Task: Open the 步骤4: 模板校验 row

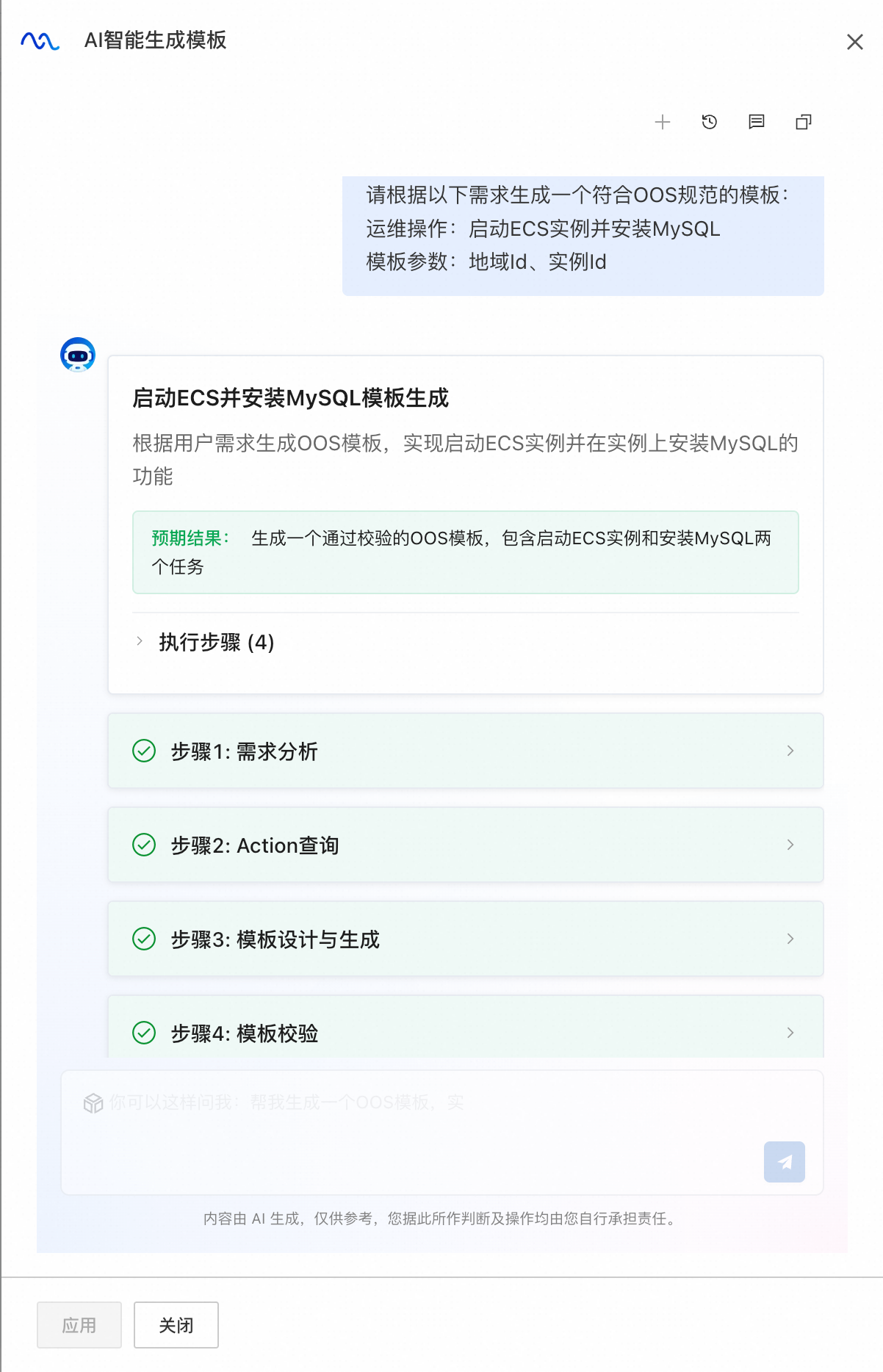Action: coord(466,1027)
